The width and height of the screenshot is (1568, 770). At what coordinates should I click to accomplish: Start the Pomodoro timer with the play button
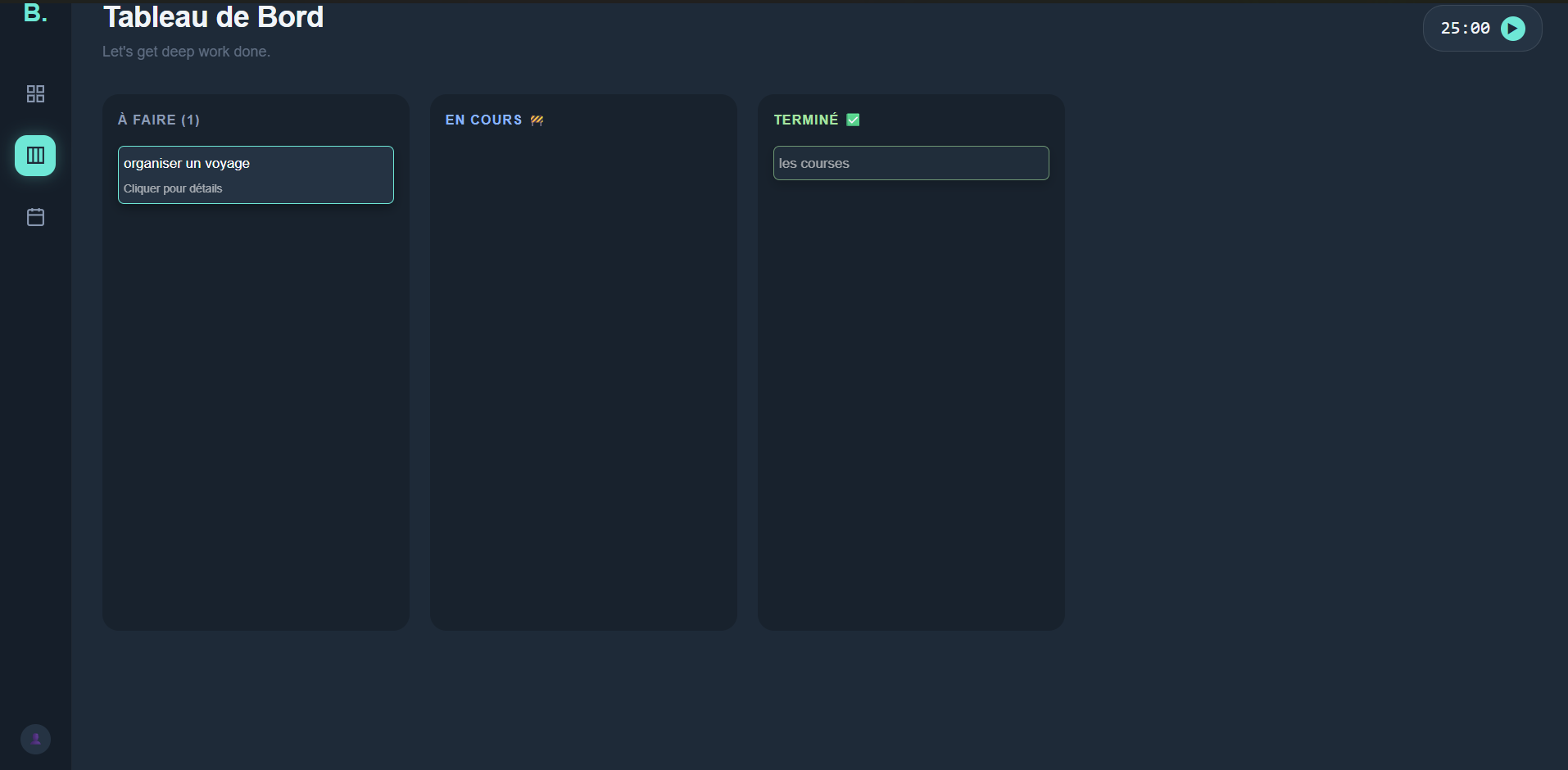pyautogui.click(x=1512, y=27)
